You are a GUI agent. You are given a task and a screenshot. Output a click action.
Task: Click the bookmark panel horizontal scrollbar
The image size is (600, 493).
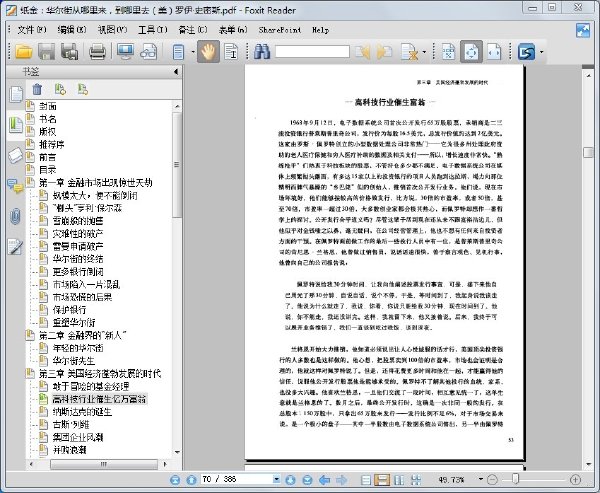coord(104,464)
